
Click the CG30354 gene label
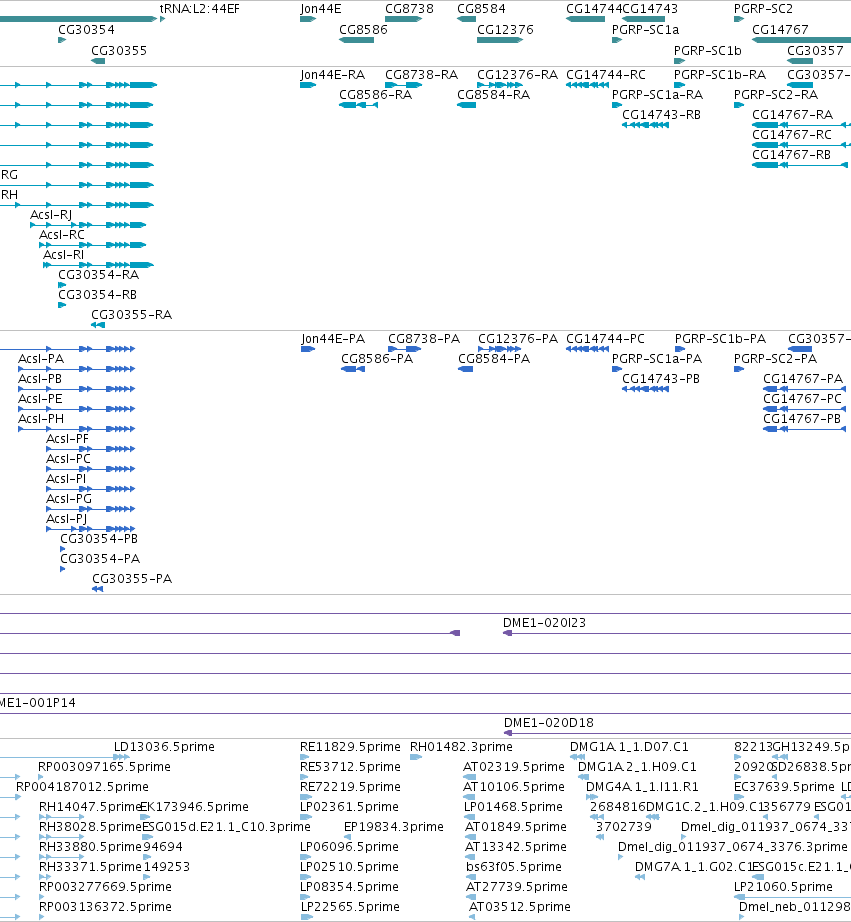[86, 29]
